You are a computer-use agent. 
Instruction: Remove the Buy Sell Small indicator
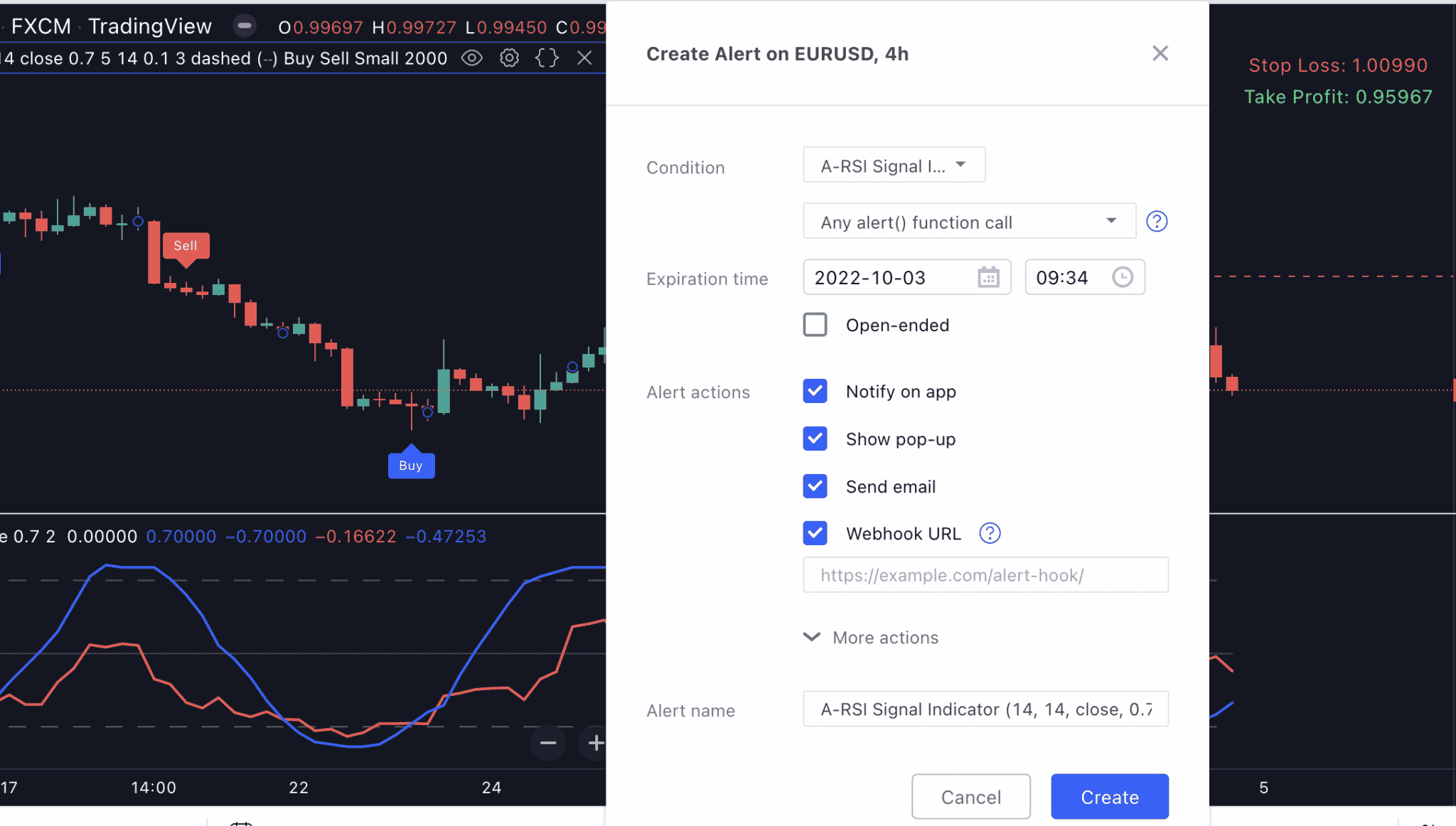584,58
